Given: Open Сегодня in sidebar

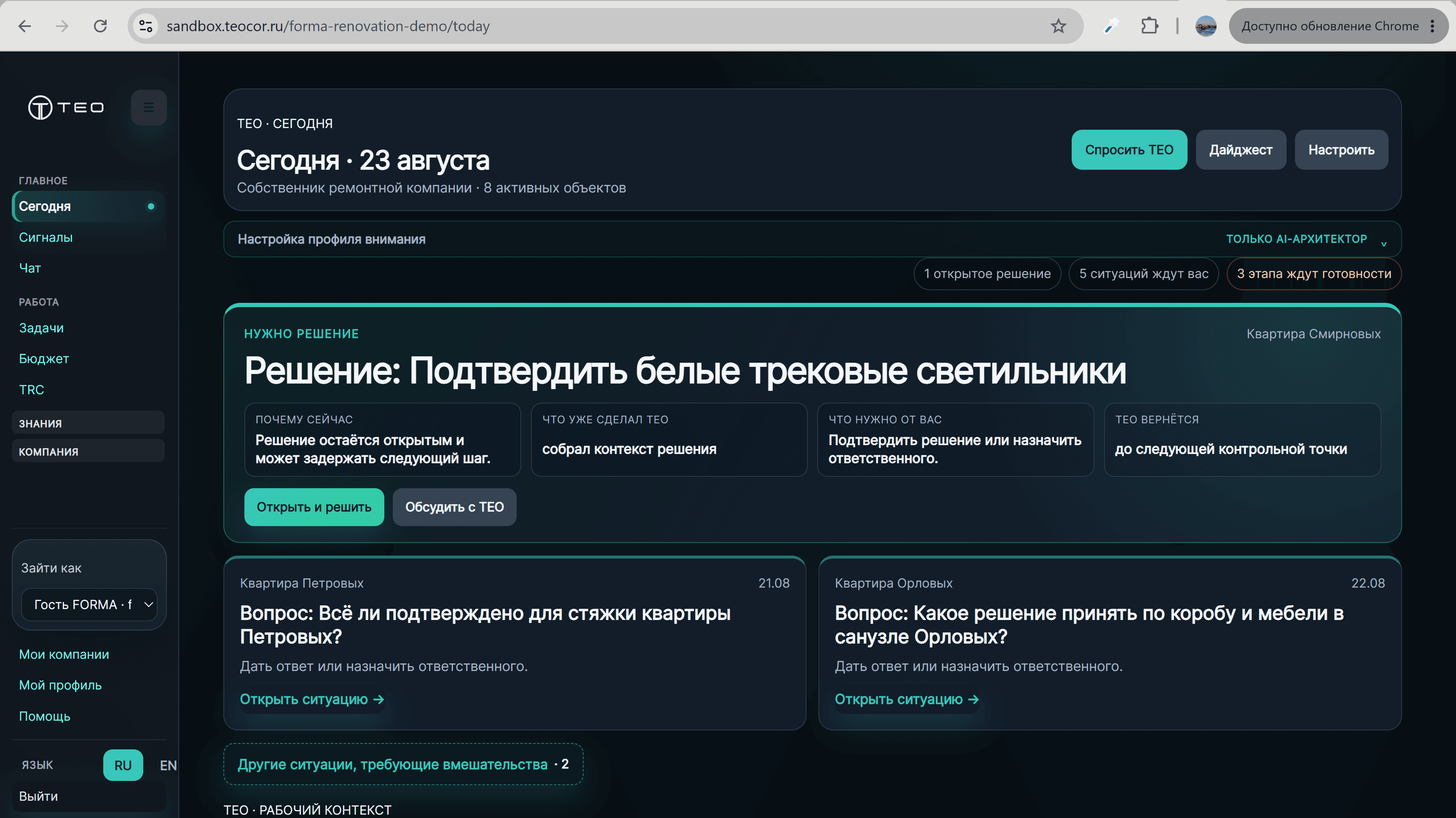Looking at the screenshot, I should [x=88, y=206].
